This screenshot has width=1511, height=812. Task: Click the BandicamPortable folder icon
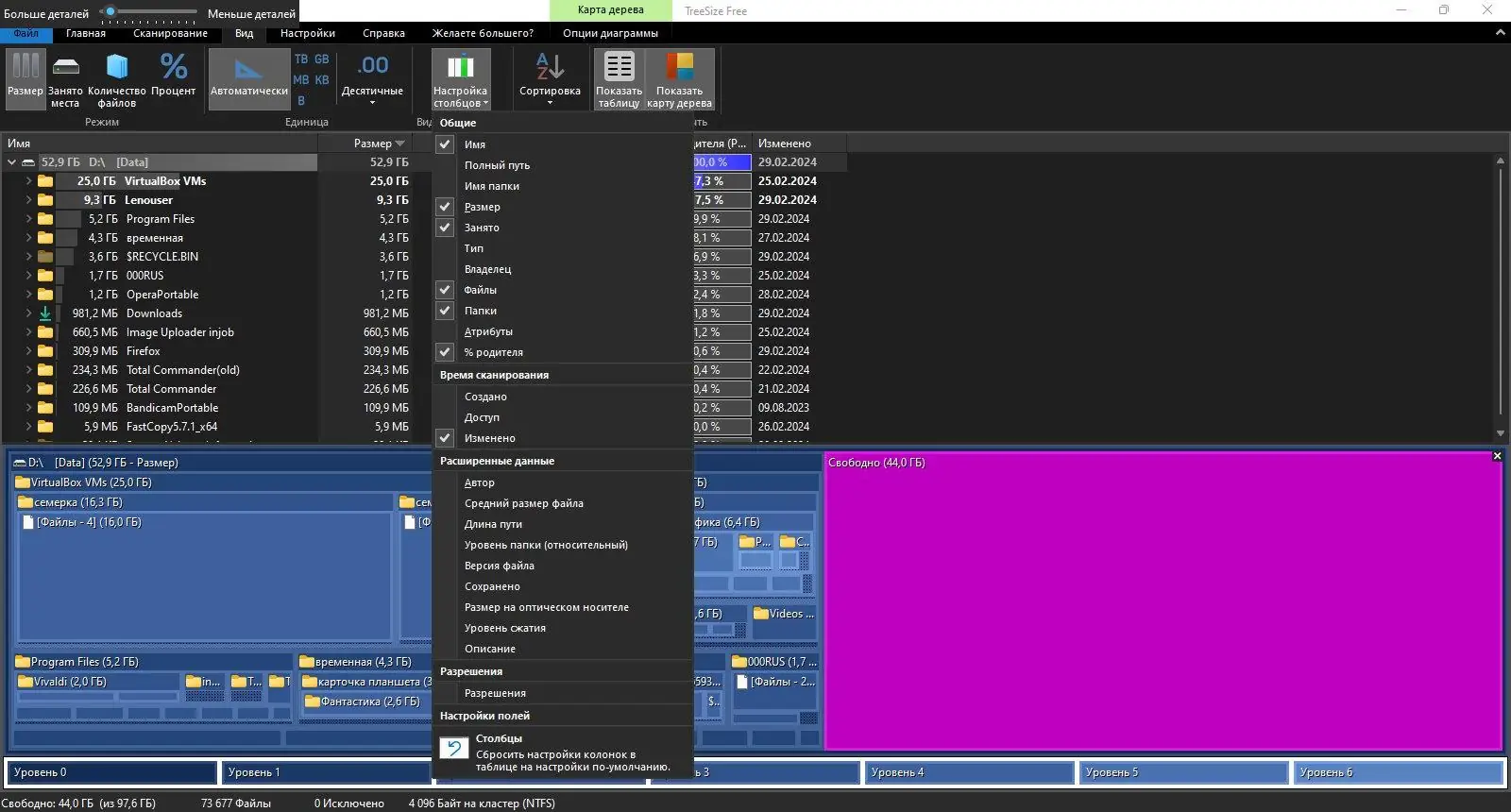[x=45, y=408]
